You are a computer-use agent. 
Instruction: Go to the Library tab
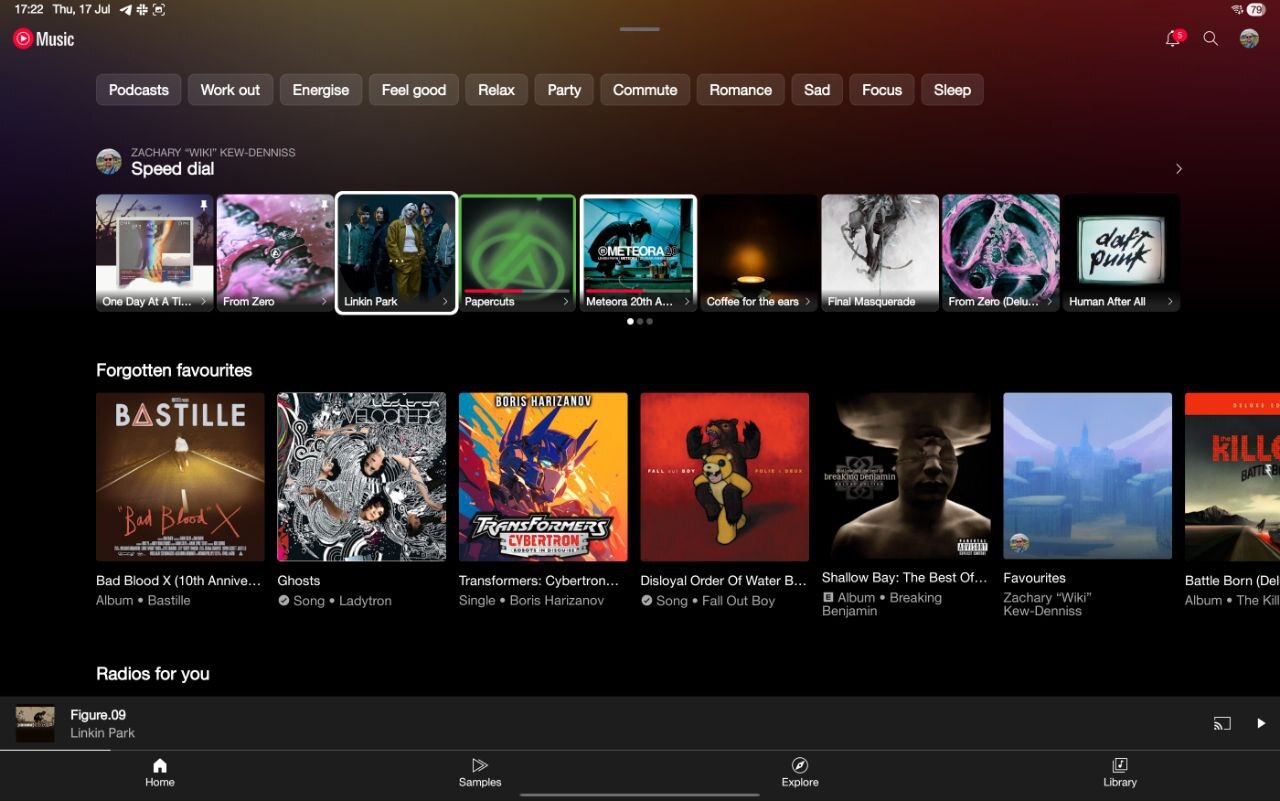click(1119, 771)
